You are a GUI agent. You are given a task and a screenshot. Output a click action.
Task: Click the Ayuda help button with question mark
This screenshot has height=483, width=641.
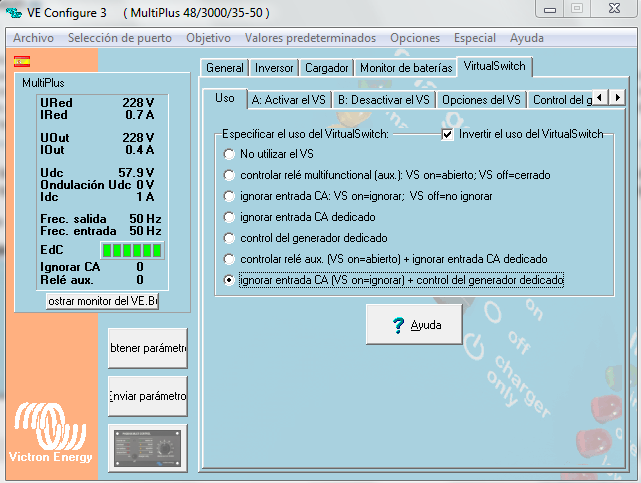tap(414, 325)
